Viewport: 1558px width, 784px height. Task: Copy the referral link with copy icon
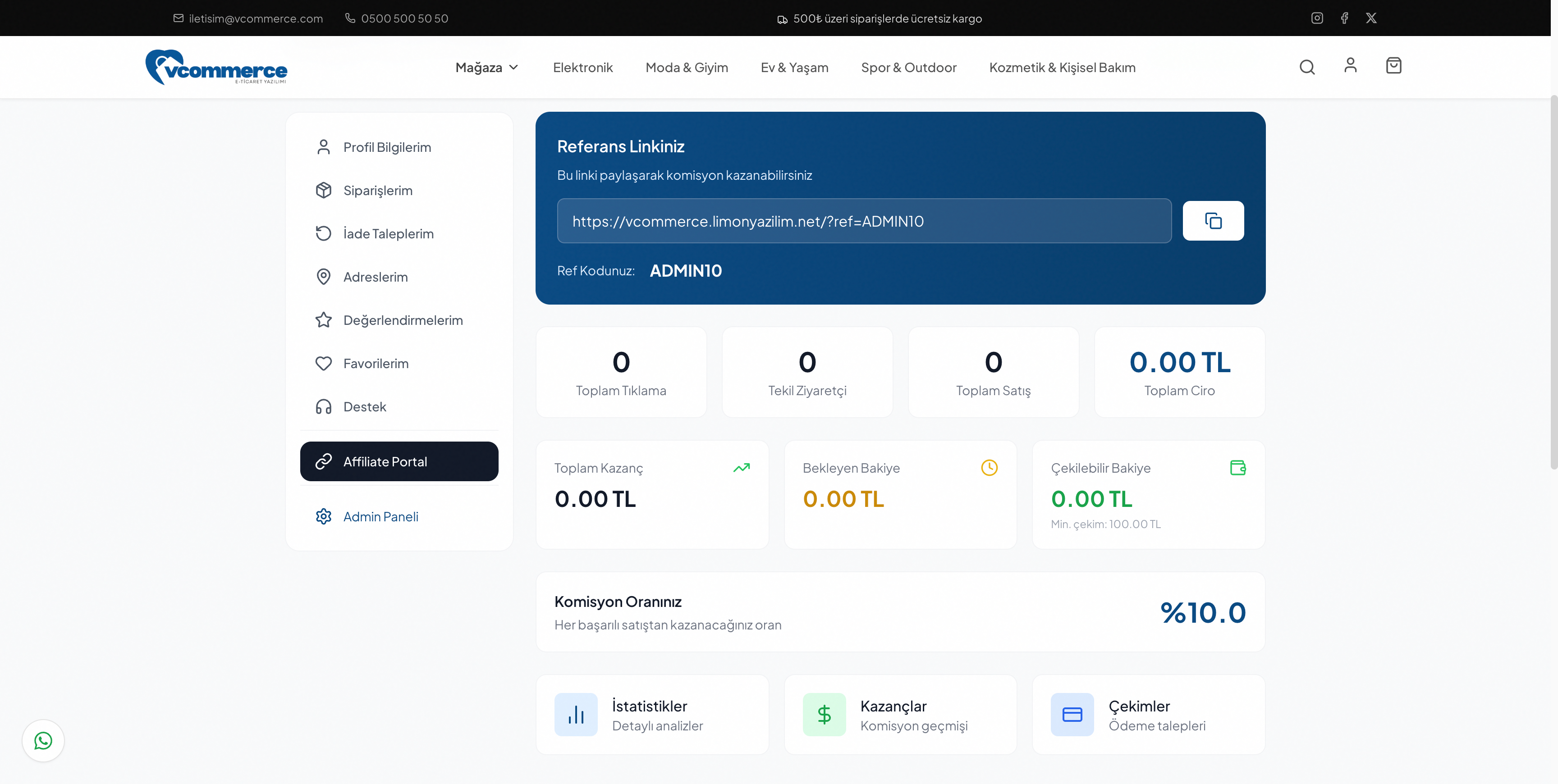pyautogui.click(x=1213, y=221)
